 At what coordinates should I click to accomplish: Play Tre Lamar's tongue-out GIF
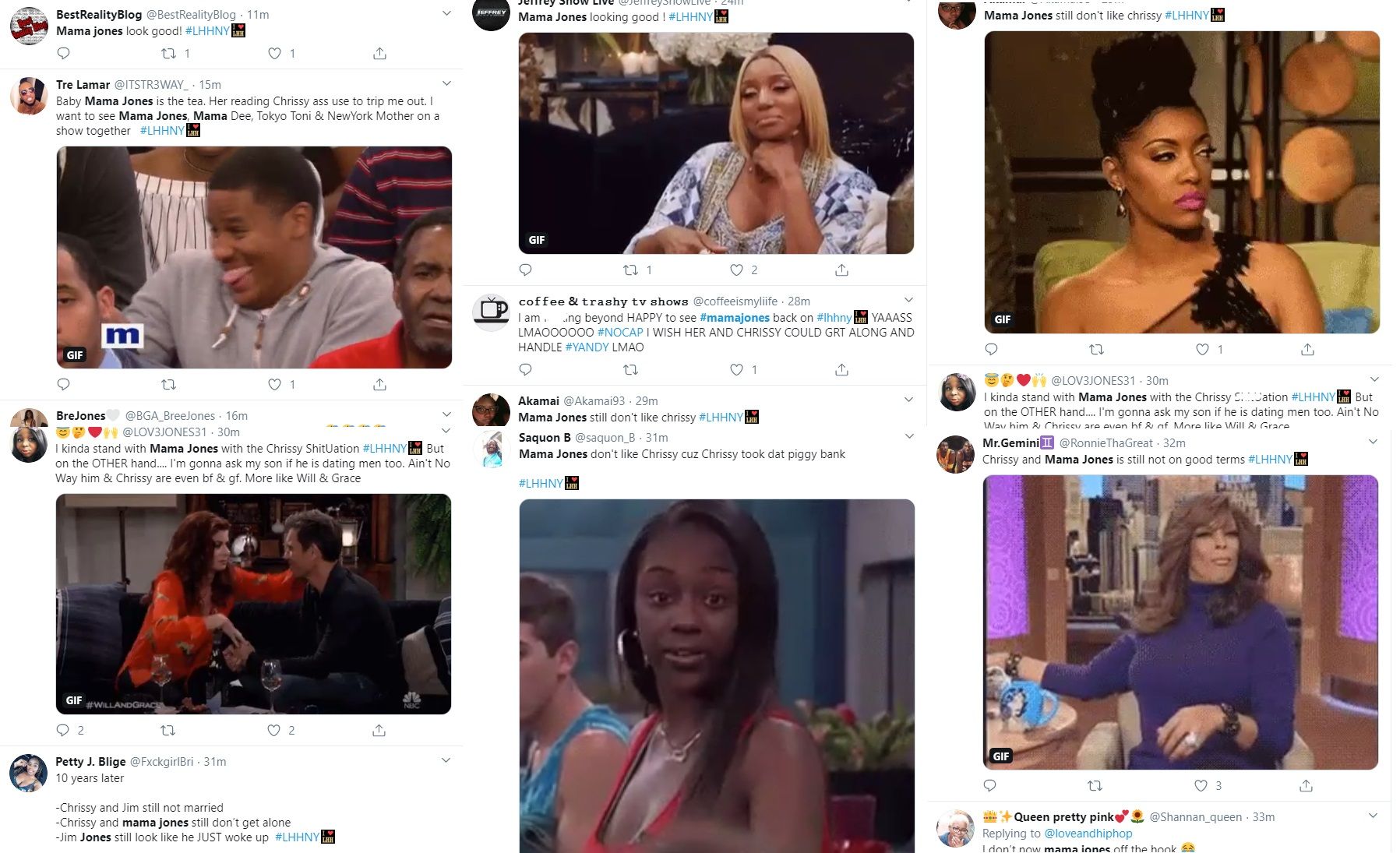coord(254,257)
